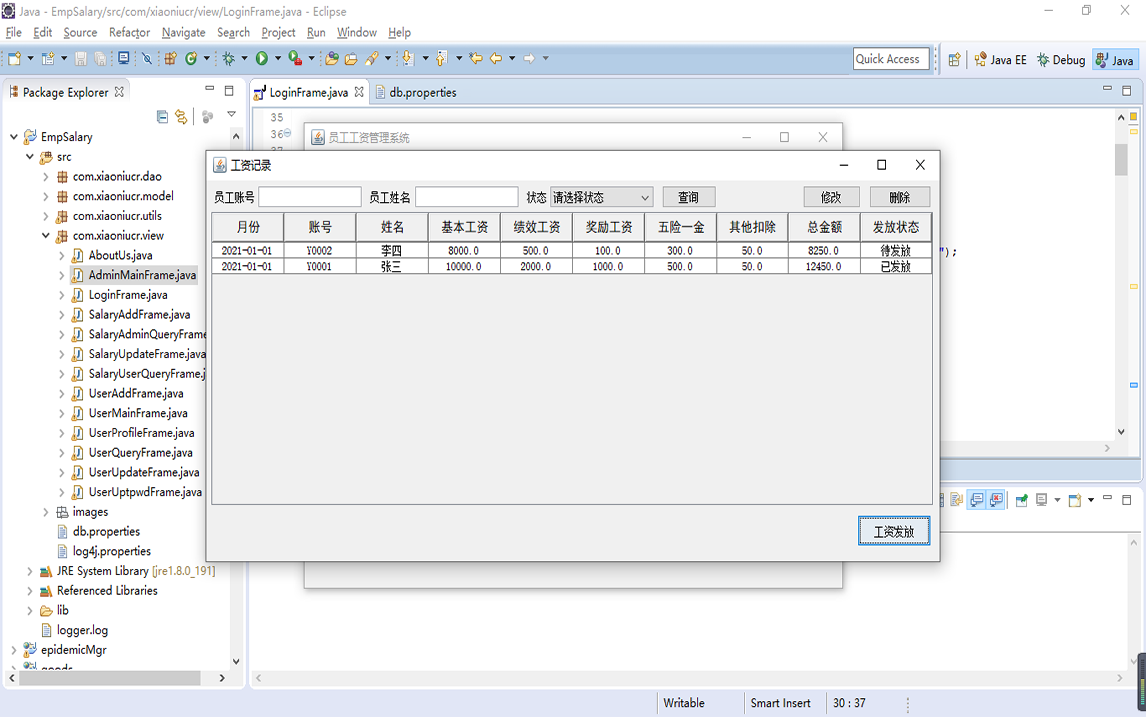Collapse the EmpSalary project node
Image resolution: width=1146 pixels, height=717 pixels.
tap(14, 137)
